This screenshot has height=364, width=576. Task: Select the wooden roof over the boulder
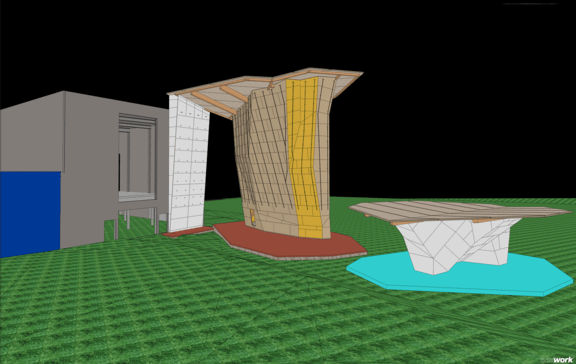click(x=459, y=212)
